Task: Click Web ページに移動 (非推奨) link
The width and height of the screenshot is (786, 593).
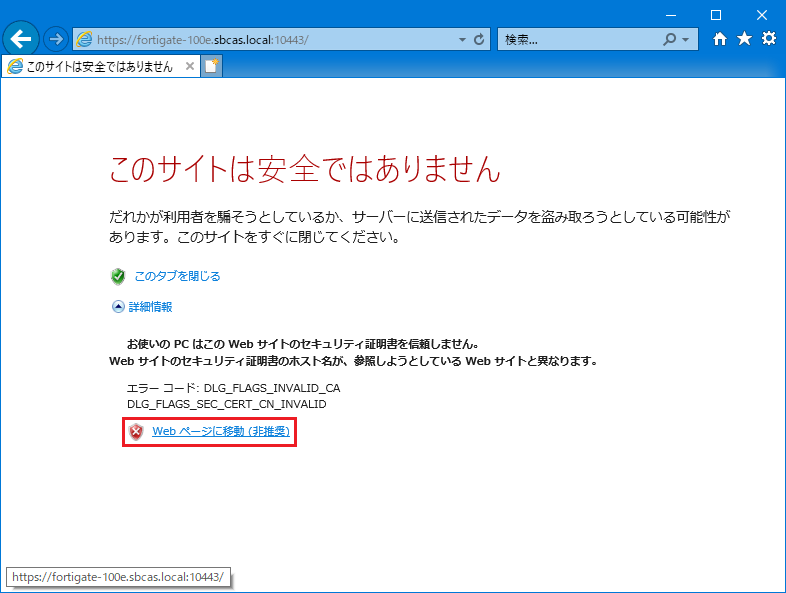Action: point(220,432)
